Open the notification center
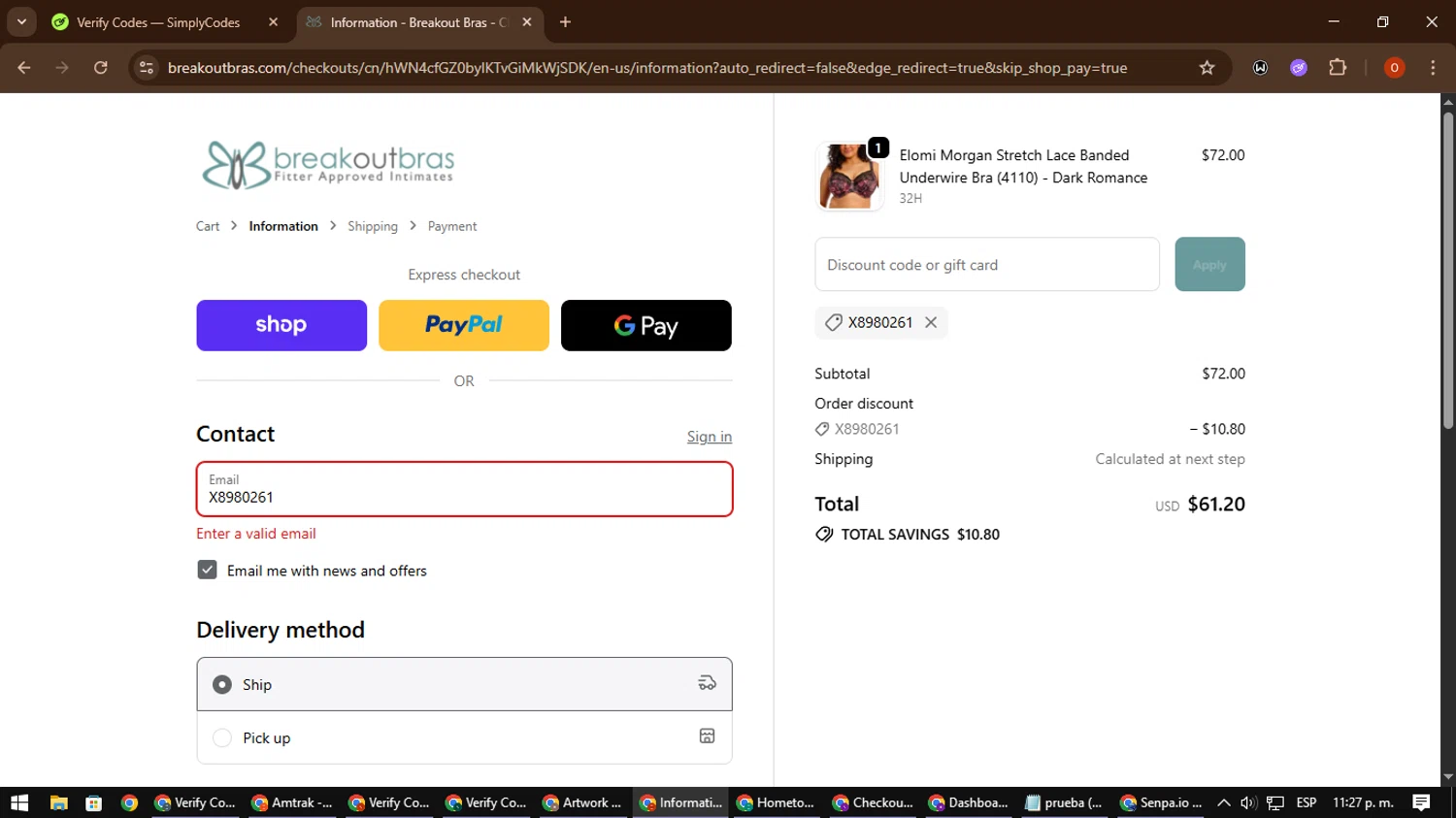The height and width of the screenshot is (818, 1456). click(x=1422, y=802)
